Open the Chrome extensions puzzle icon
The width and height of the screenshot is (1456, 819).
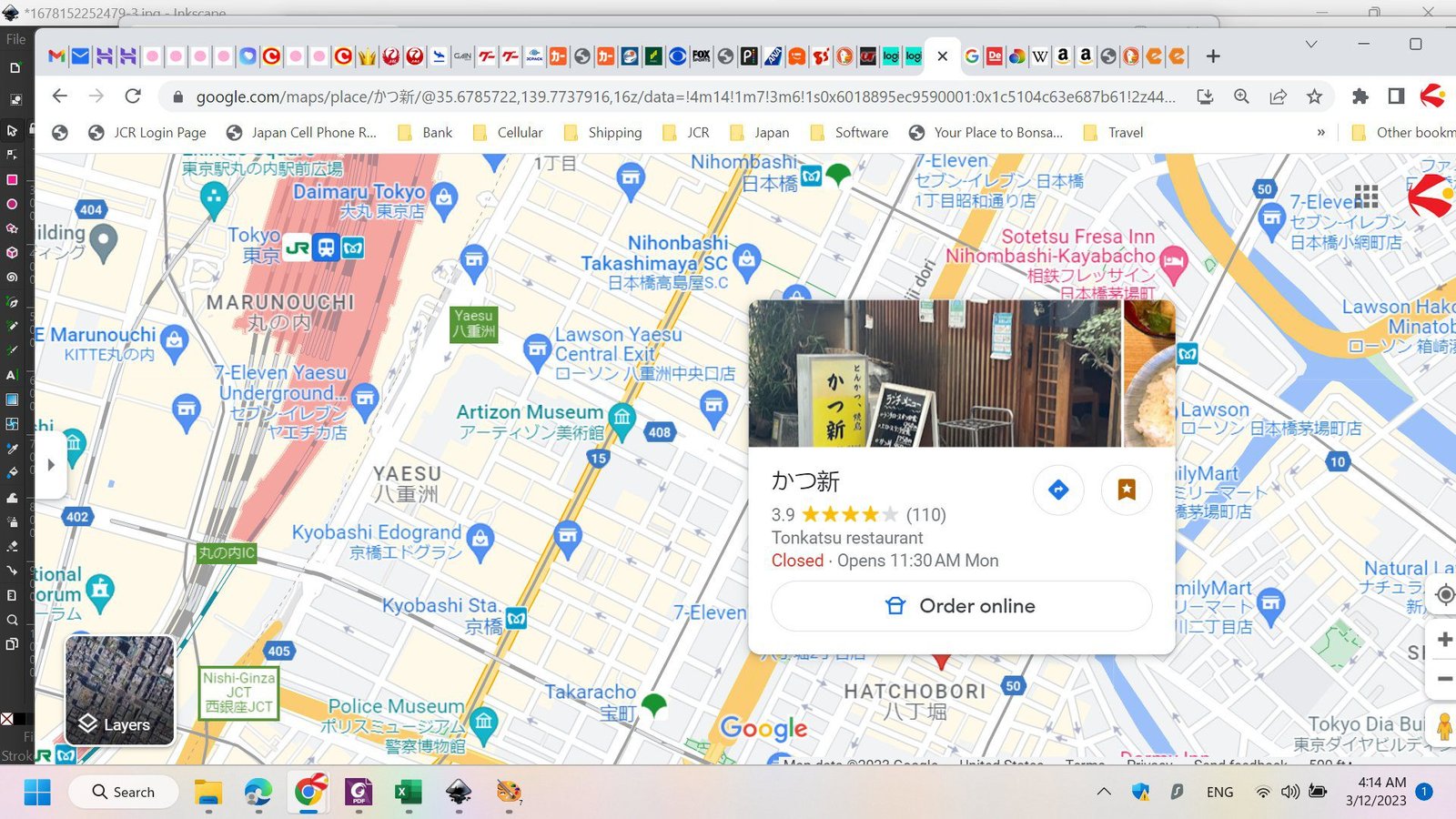coord(1360,96)
